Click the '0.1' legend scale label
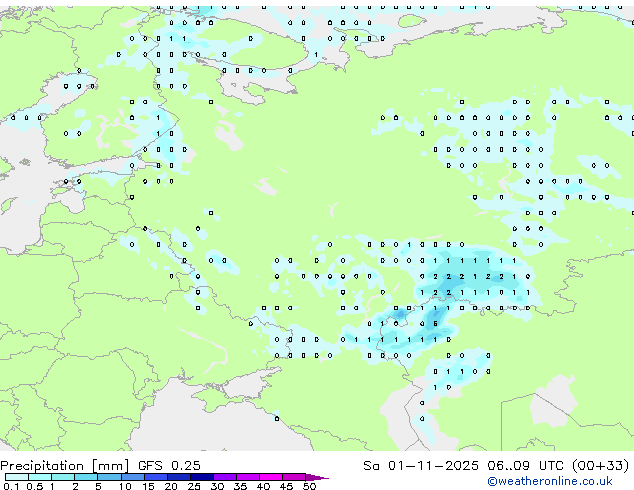This screenshot has width=634, height=490. pyautogui.click(x=11, y=486)
